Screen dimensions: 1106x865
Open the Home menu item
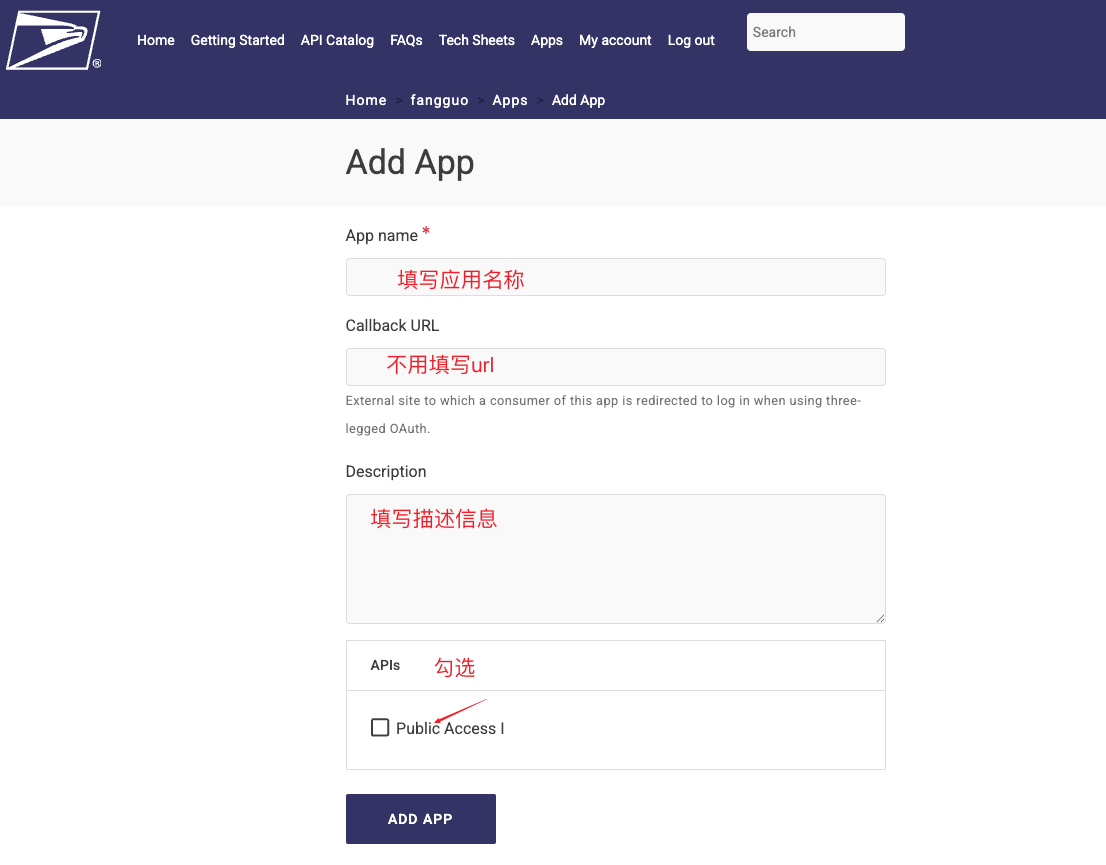155,40
